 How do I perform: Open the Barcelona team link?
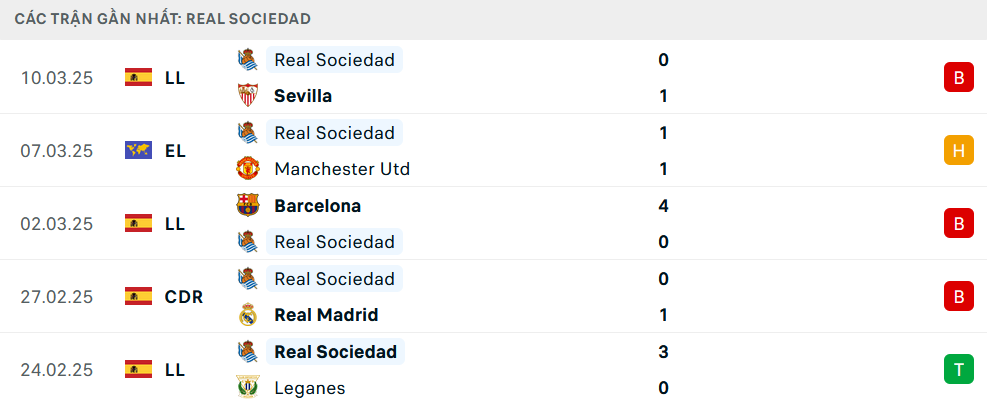click(x=317, y=206)
